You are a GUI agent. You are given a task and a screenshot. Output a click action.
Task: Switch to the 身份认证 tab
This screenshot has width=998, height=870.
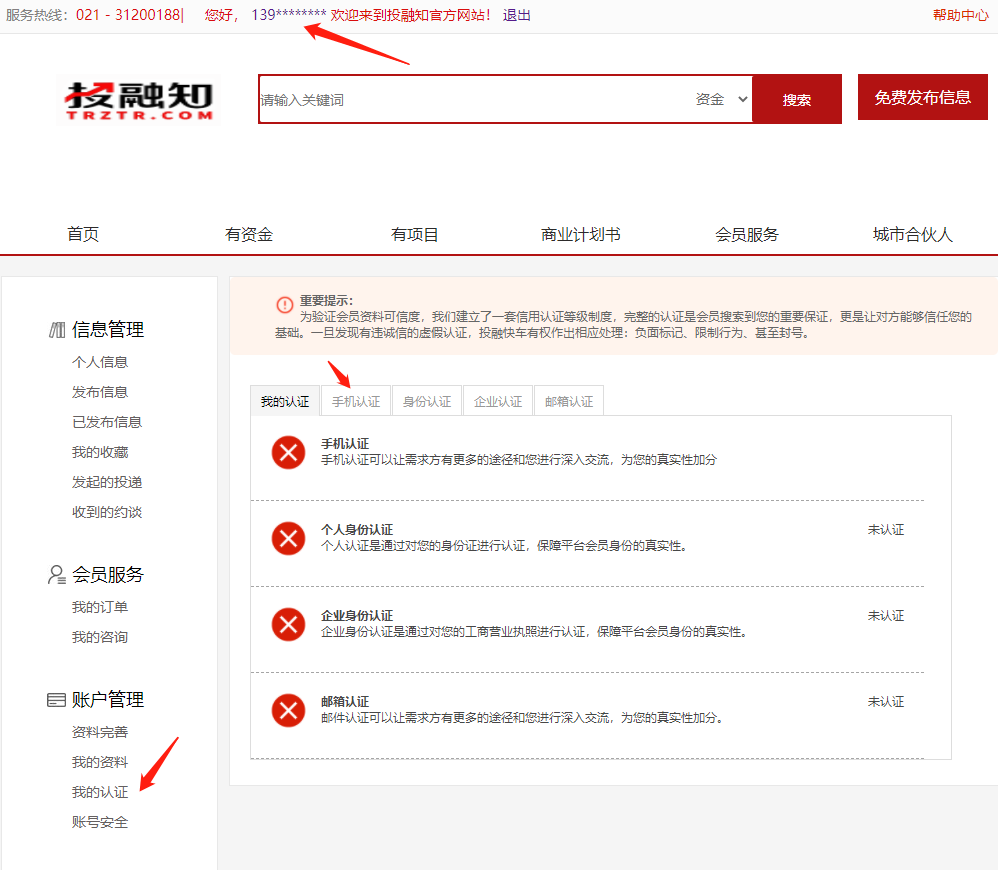[426, 399]
